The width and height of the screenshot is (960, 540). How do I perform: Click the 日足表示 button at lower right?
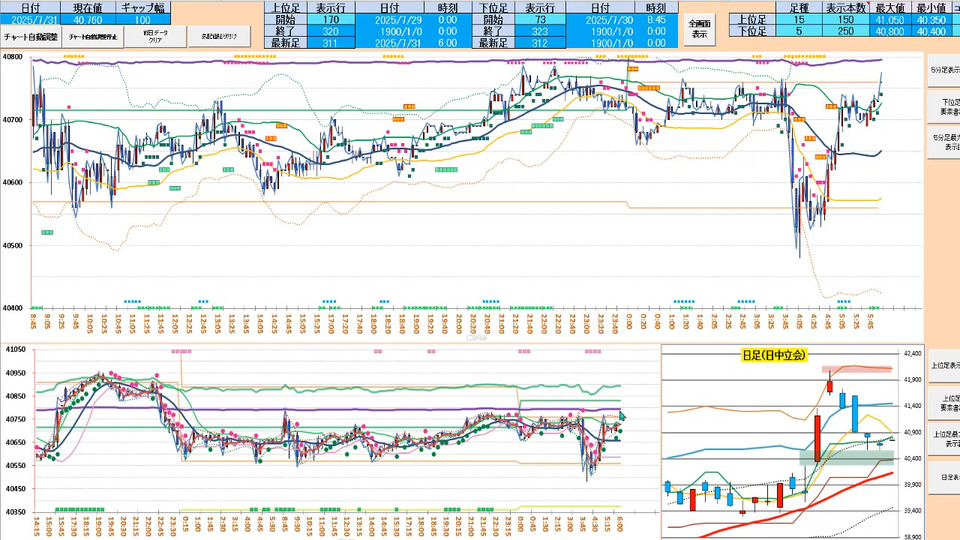click(943, 476)
